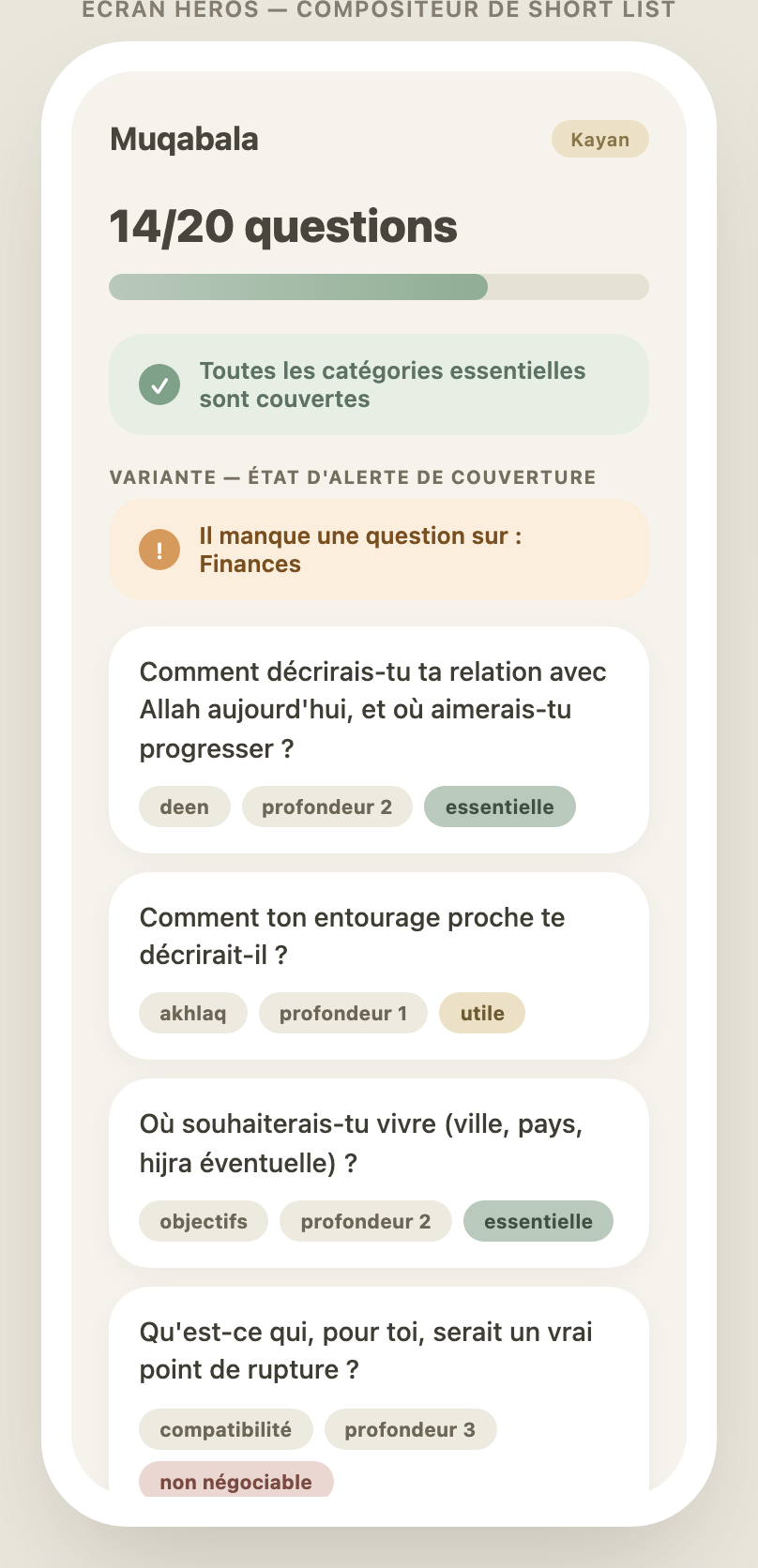Open the question about relation avec Allah
Viewport: 758px width, 1568px height.
(379, 740)
